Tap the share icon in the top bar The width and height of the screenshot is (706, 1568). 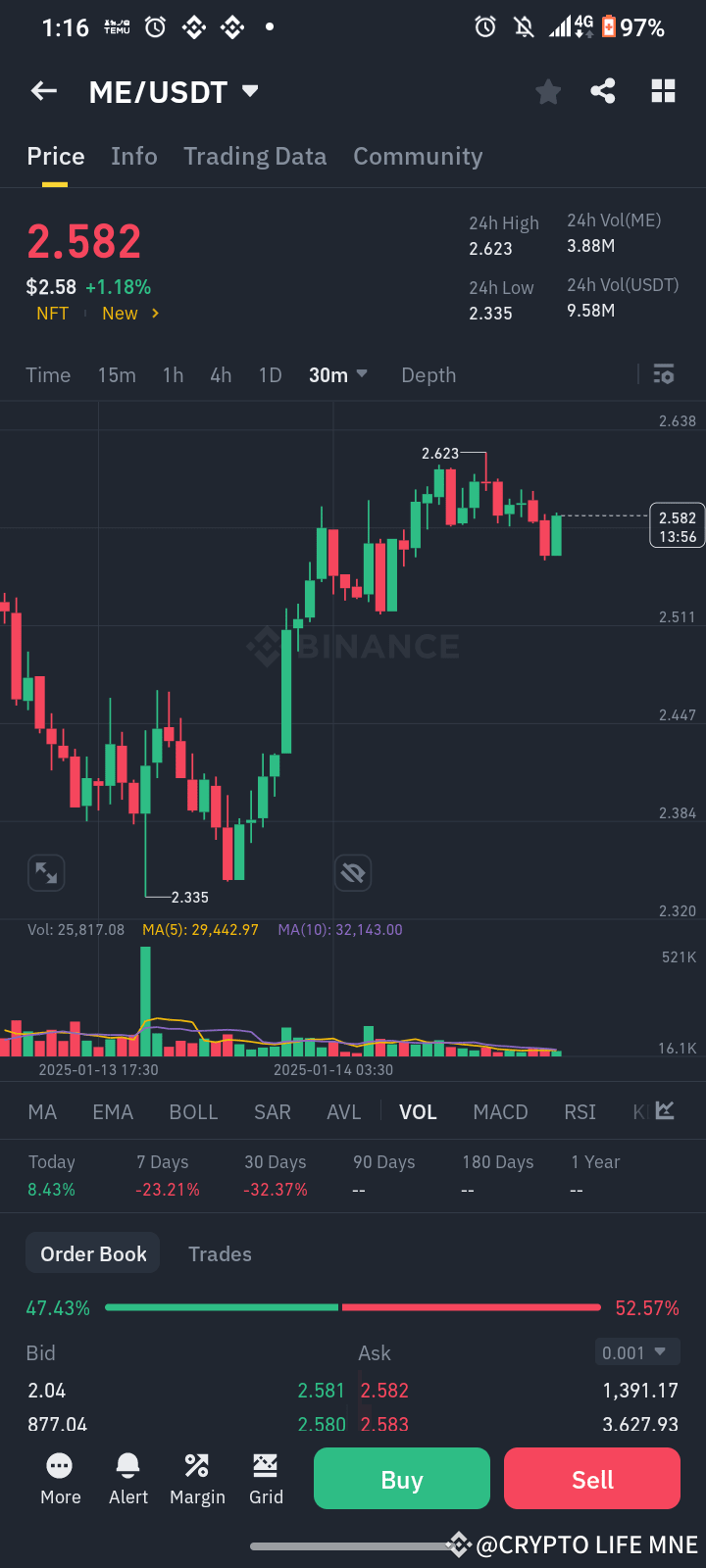[x=603, y=90]
